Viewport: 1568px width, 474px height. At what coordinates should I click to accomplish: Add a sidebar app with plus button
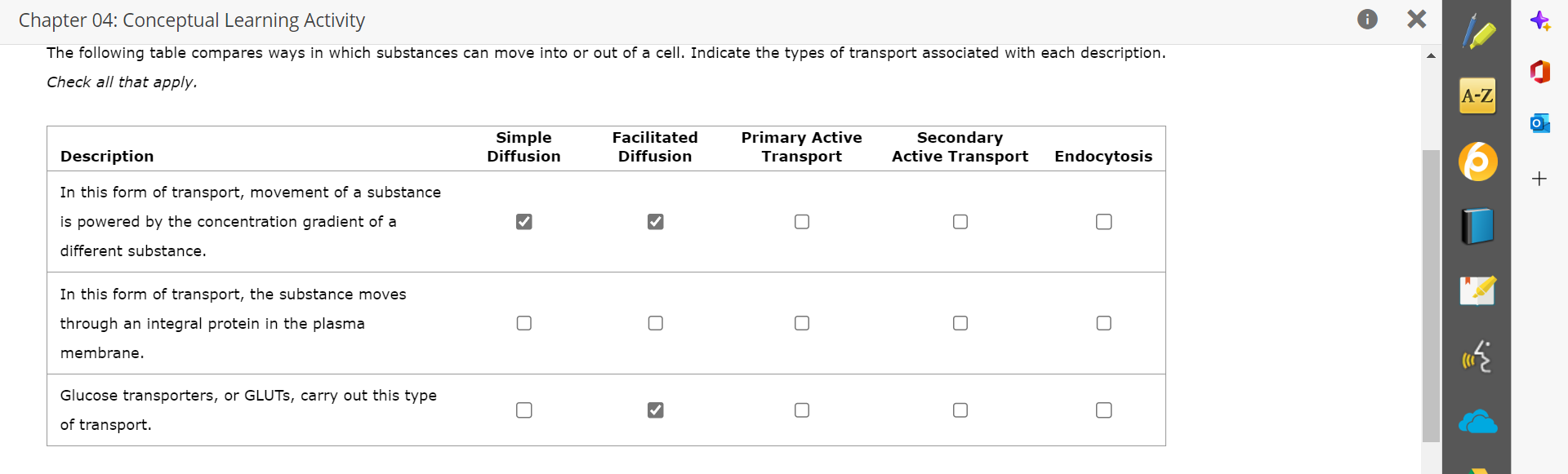tap(1539, 179)
